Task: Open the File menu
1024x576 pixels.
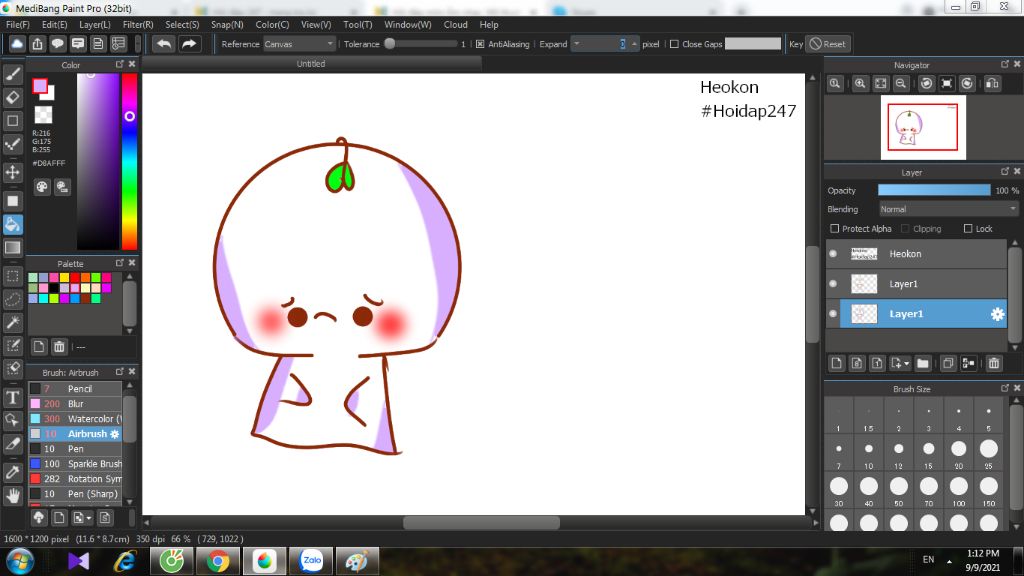Action: [18, 25]
